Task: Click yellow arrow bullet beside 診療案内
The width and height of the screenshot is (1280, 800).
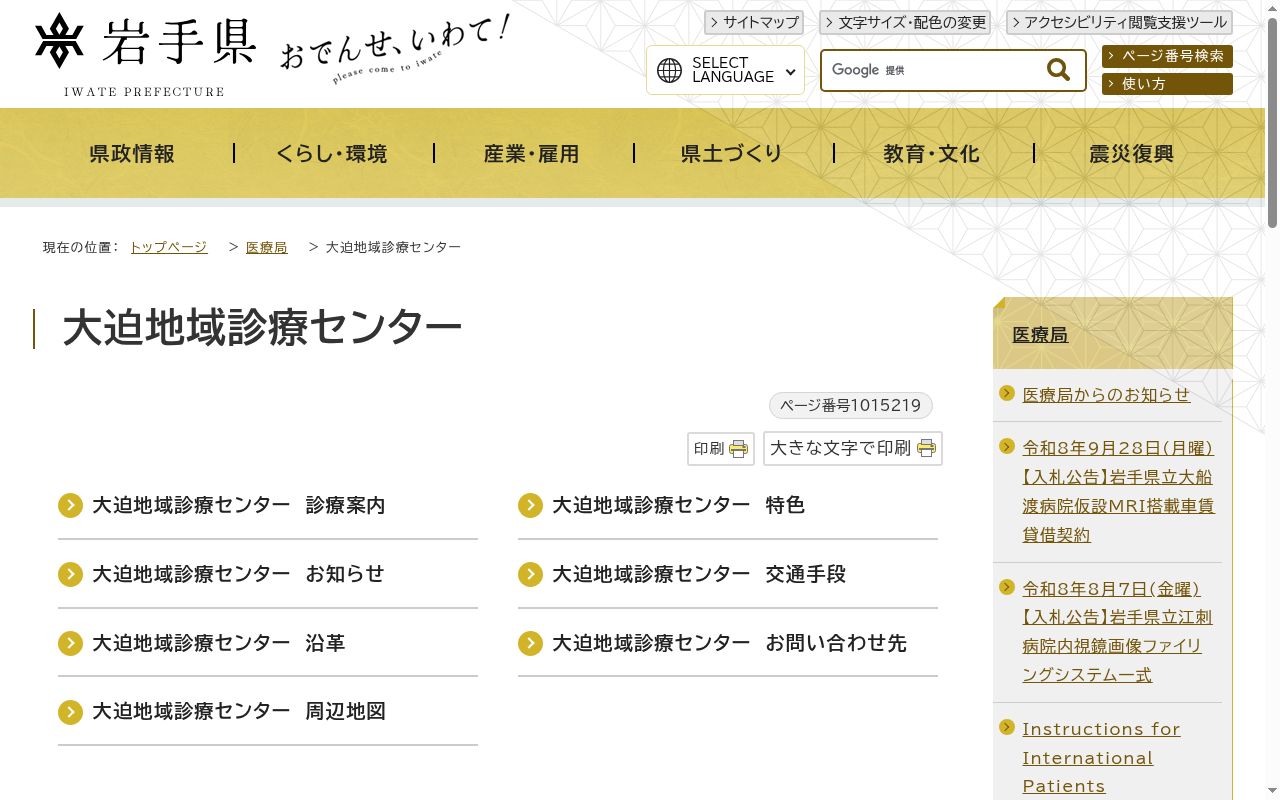Action: [70, 506]
